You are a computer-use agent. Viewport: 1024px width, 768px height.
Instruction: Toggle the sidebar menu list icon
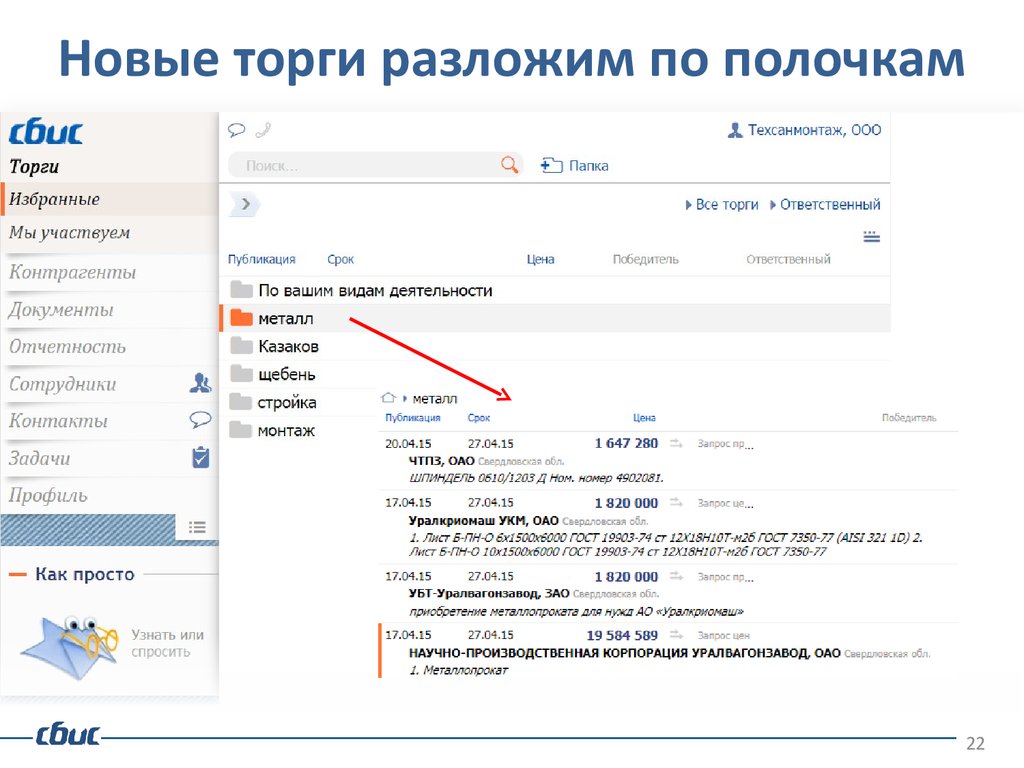point(197,527)
